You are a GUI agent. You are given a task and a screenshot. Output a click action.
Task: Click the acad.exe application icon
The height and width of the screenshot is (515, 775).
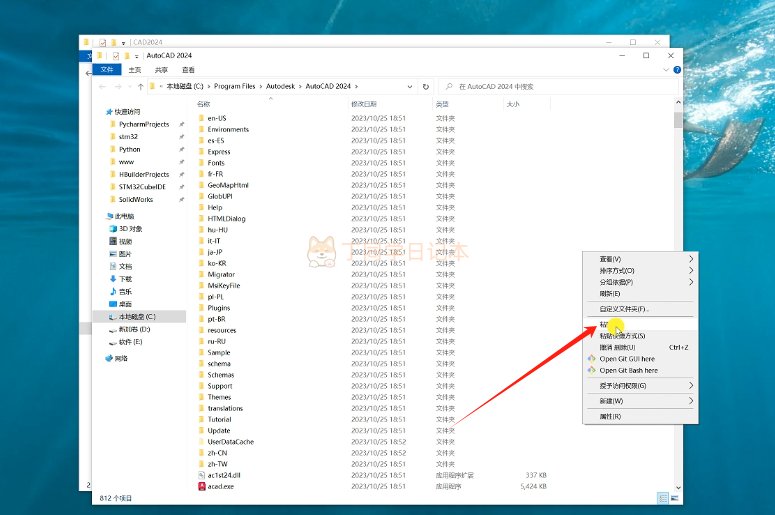click(x=202, y=486)
